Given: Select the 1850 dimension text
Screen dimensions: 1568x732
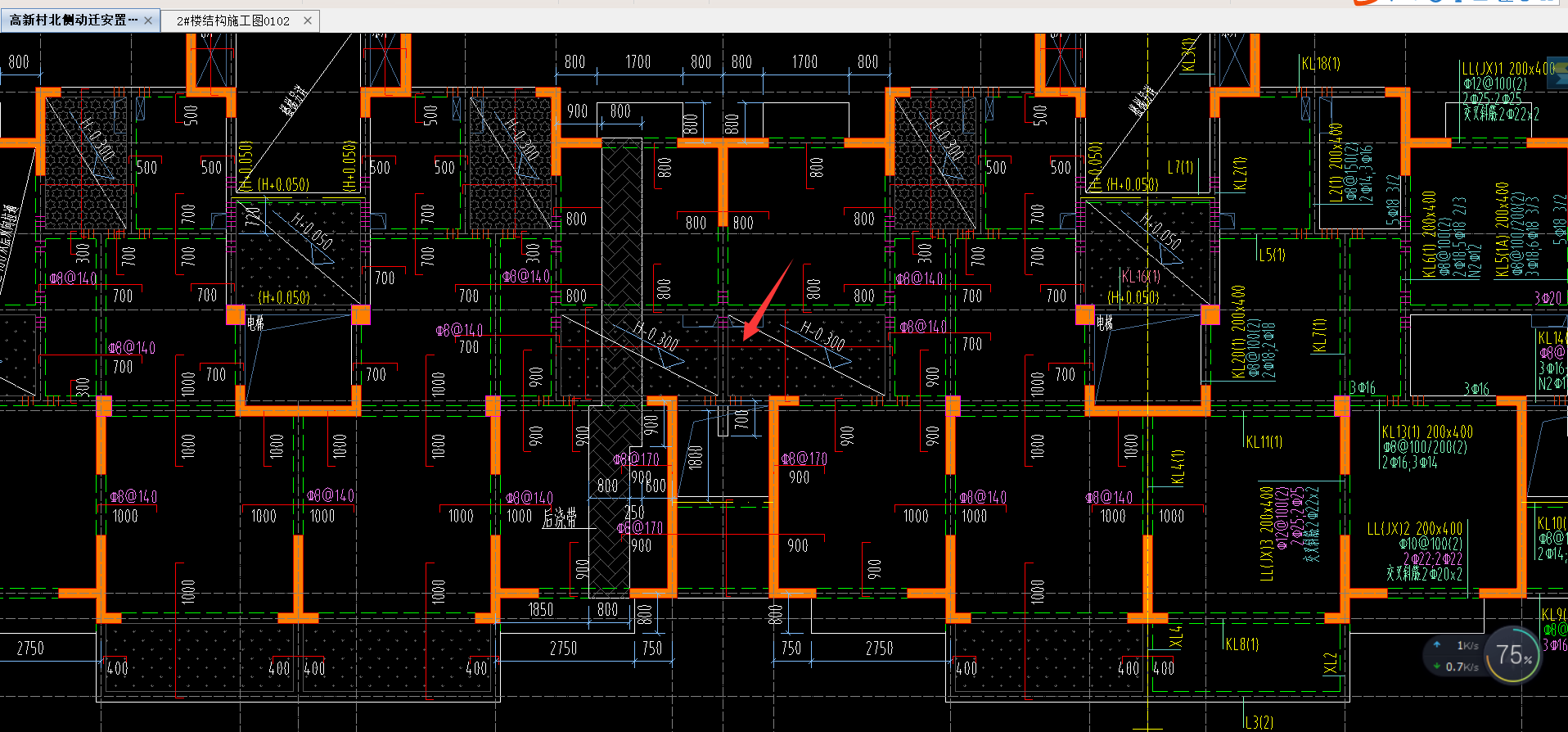Looking at the screenshot, I should click(541, 609).
